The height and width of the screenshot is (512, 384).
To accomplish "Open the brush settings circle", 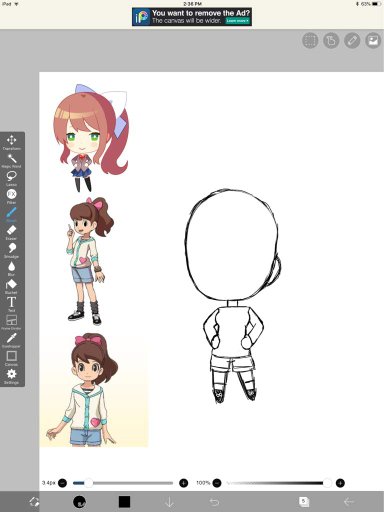I will 79,501.
